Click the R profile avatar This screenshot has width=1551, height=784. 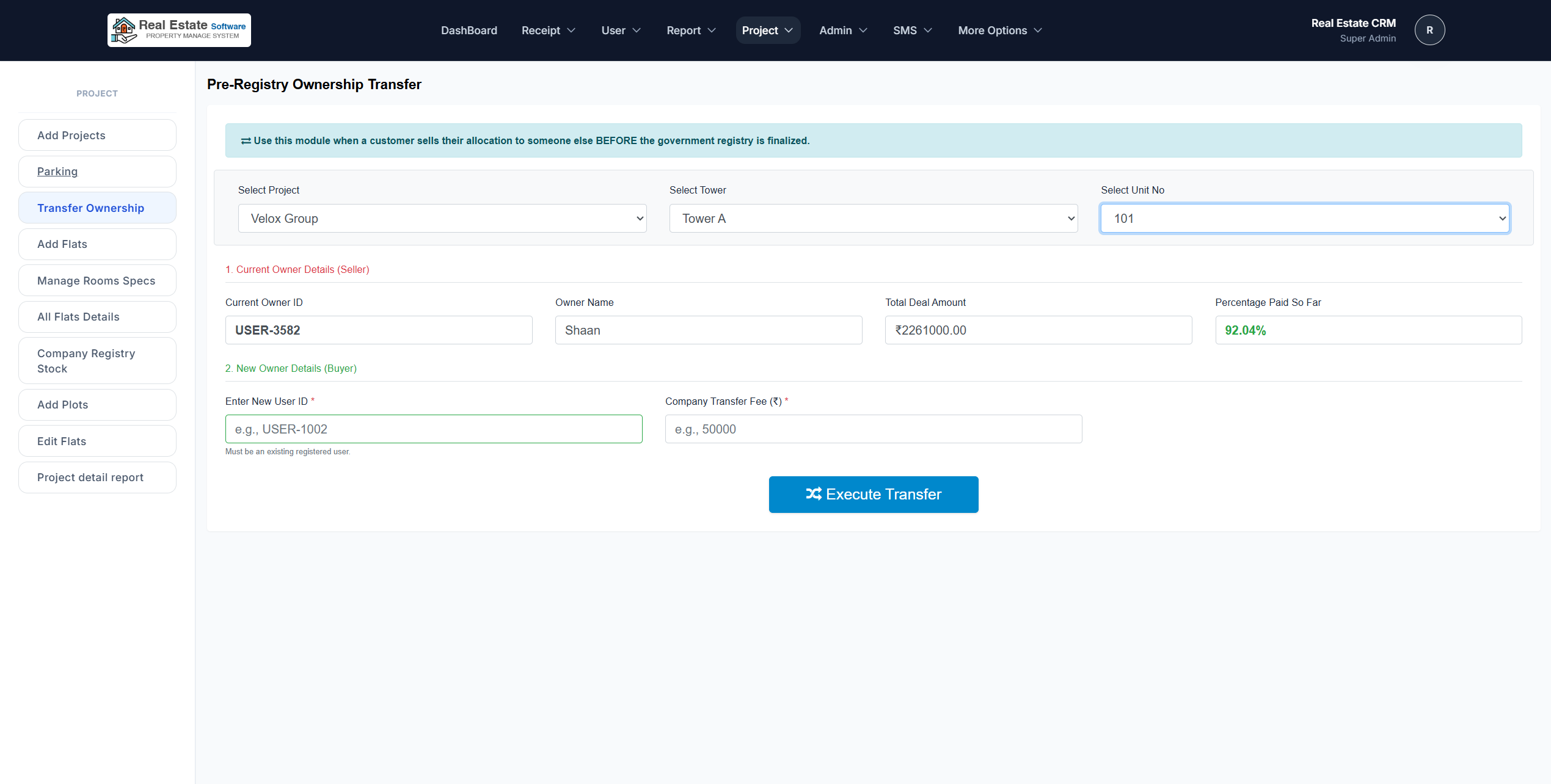(x=1429, y=29)
